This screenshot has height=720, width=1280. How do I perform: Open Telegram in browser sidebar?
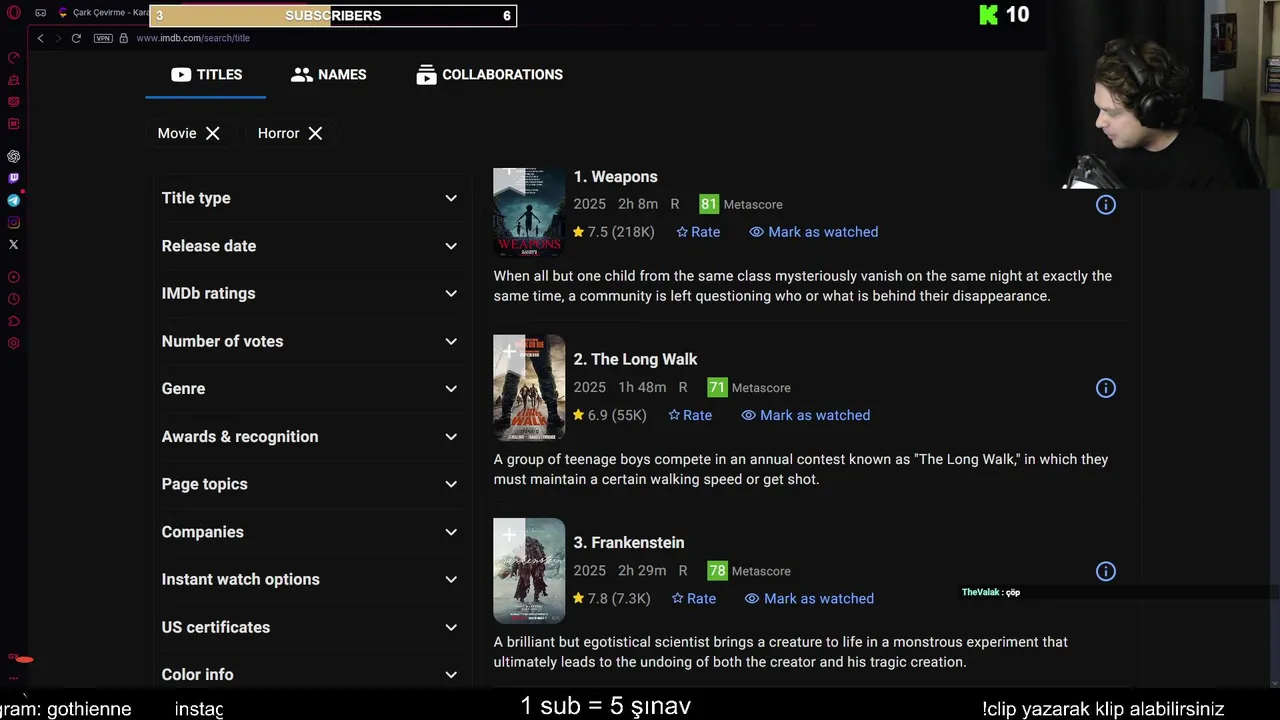14,201
